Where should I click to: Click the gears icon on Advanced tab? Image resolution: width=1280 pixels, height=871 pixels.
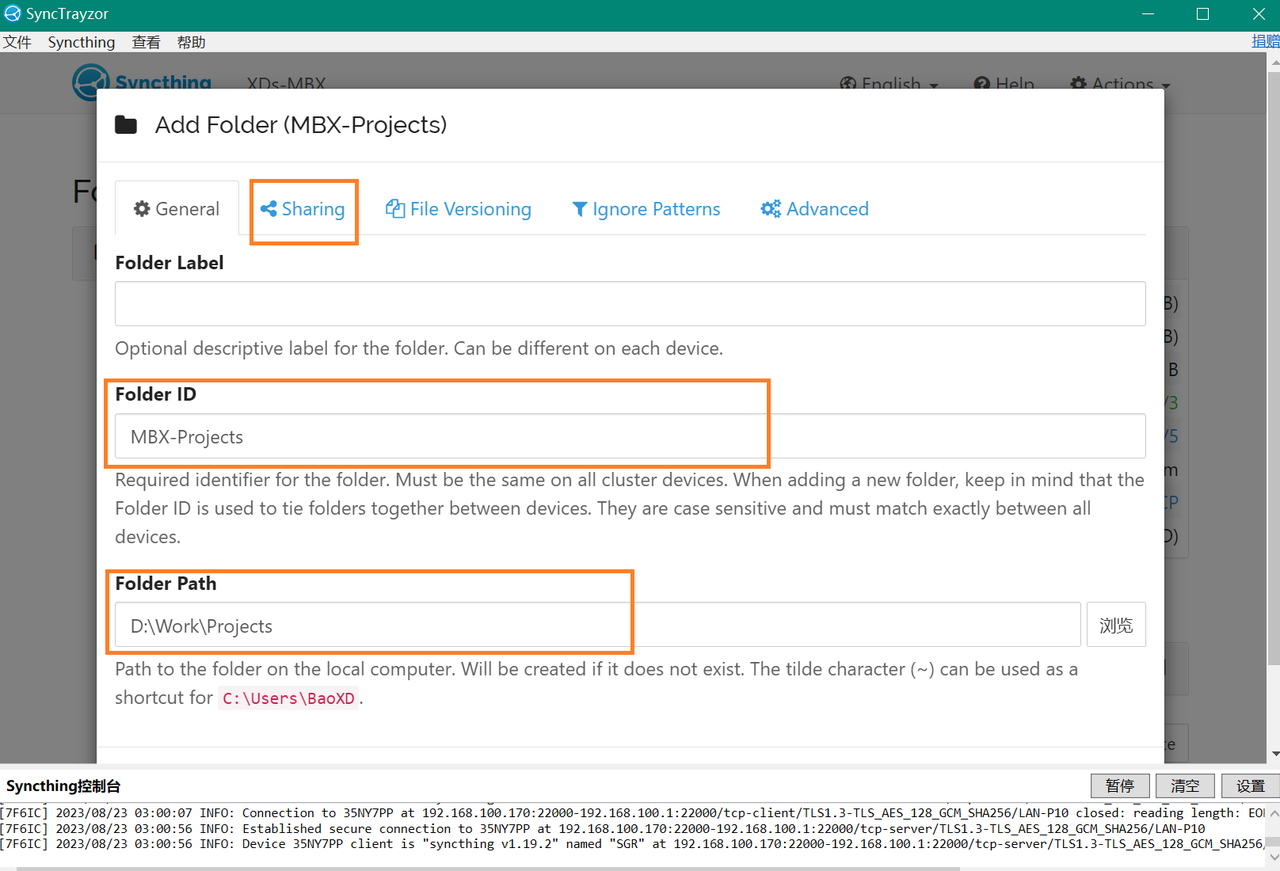tap(771, 209)
